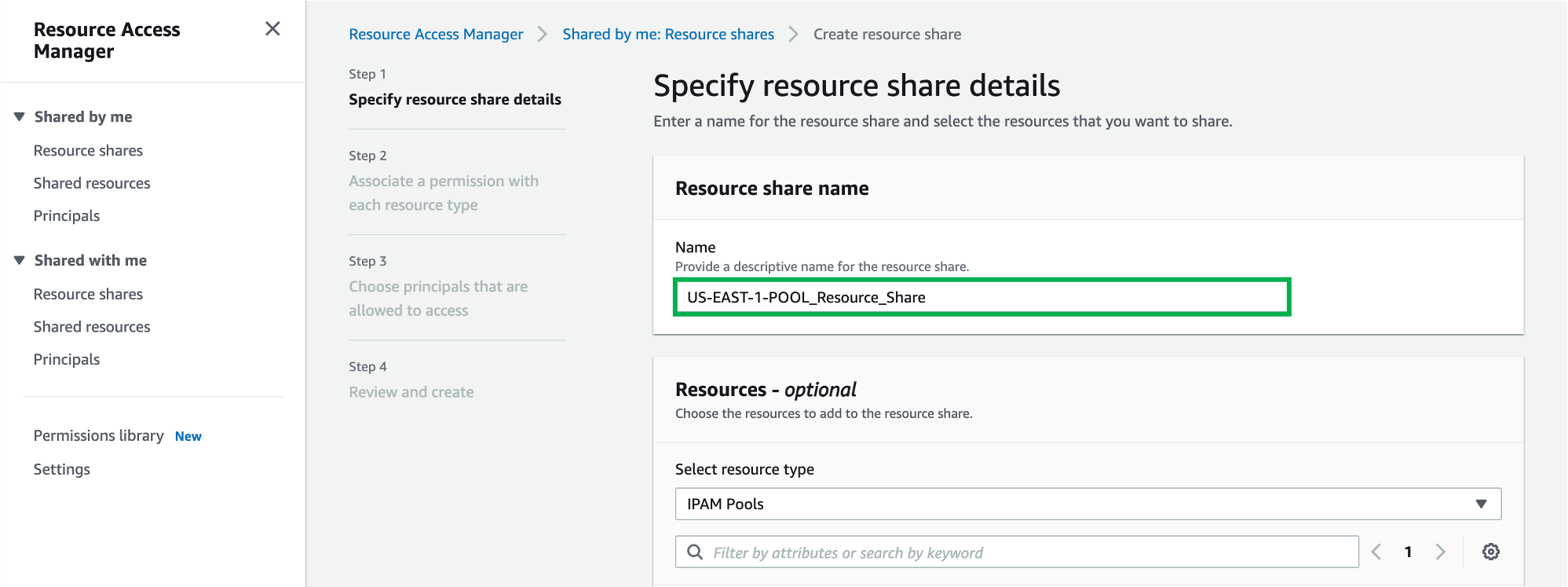Open the Permissions library page
Image resolution: width=1568 pixels, height=587 pixels.
pos(99,436)
